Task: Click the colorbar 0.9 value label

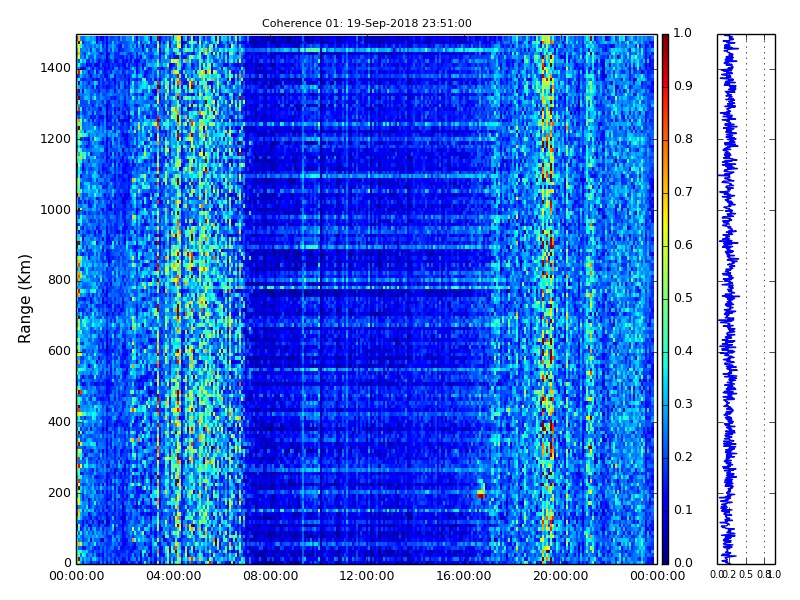Action: [683, 86]
